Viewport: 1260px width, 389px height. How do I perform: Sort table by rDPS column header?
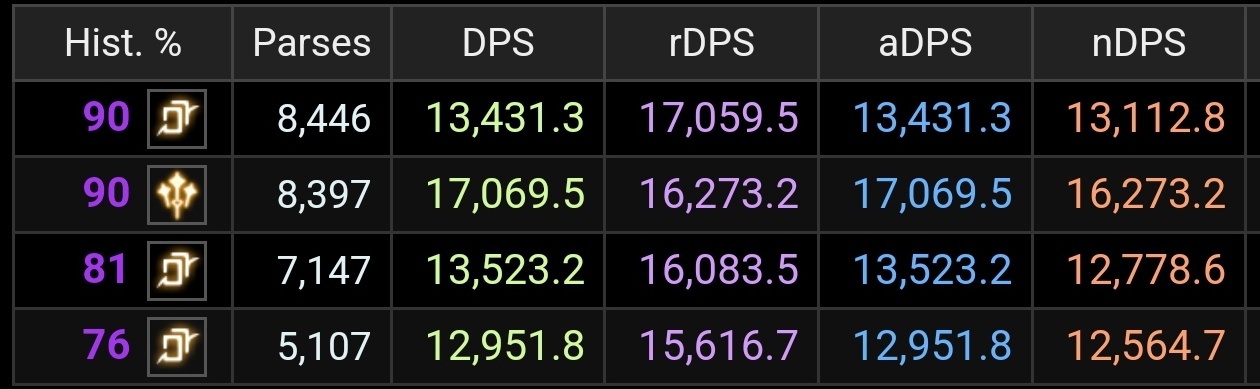click(711, 43)
